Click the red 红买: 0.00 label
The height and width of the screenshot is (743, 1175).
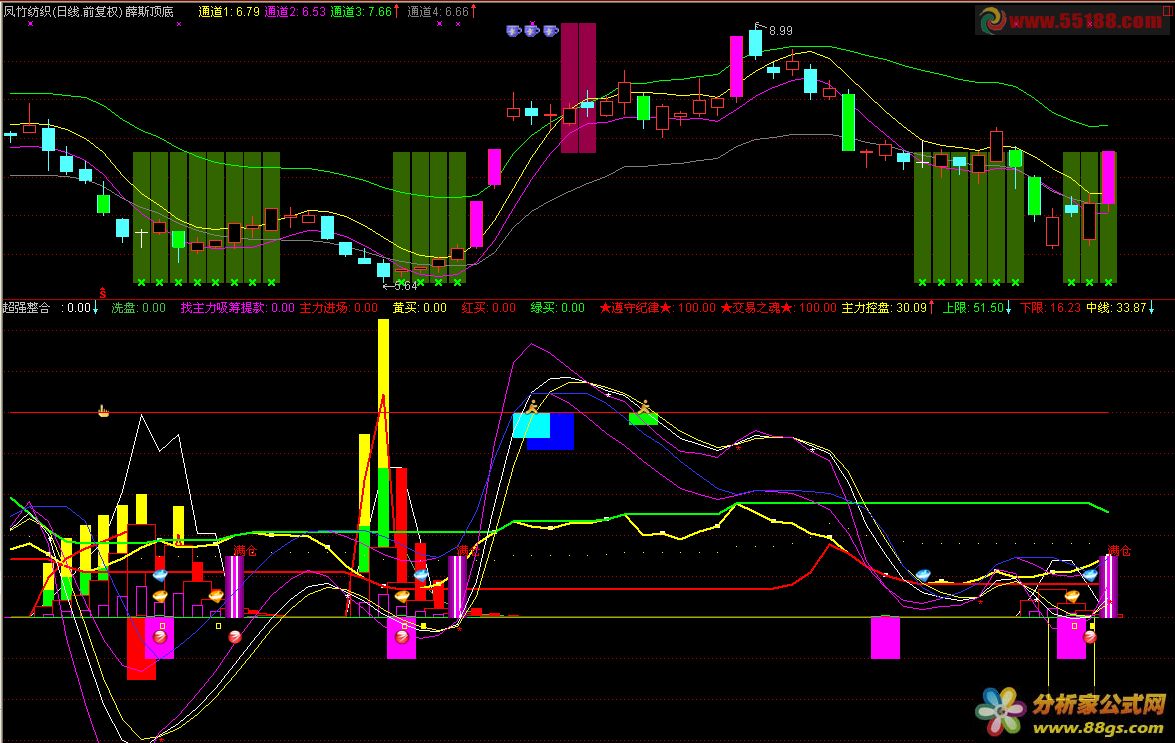(489, 308)
